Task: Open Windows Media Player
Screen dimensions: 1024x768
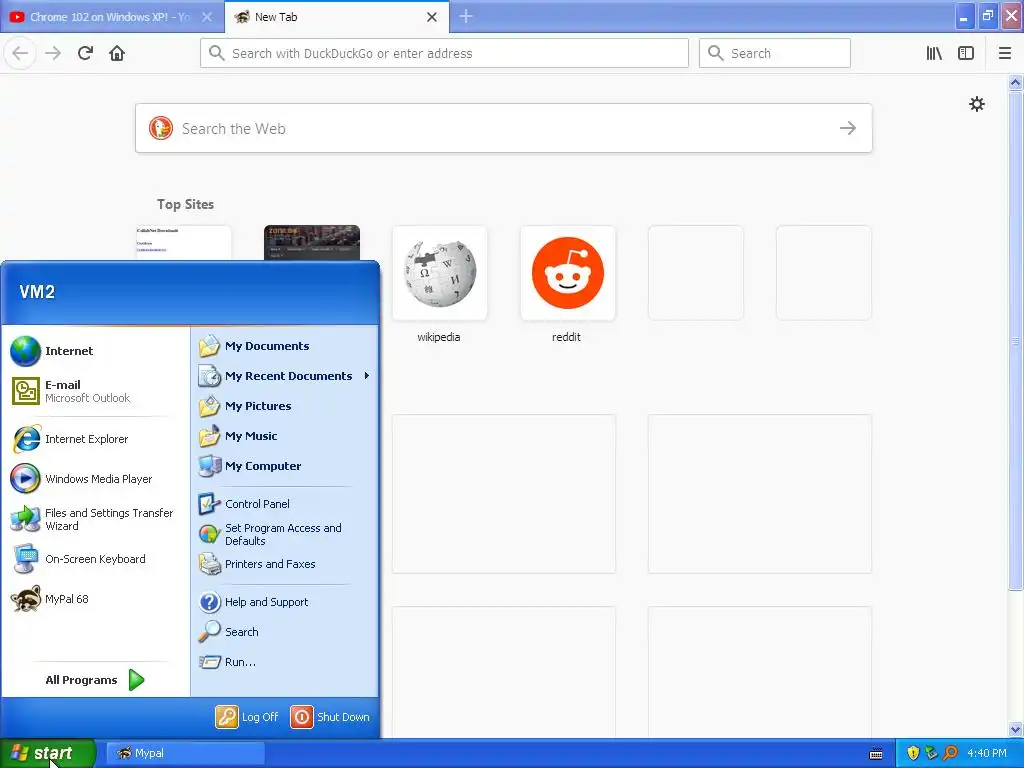Action: point(95,479)
